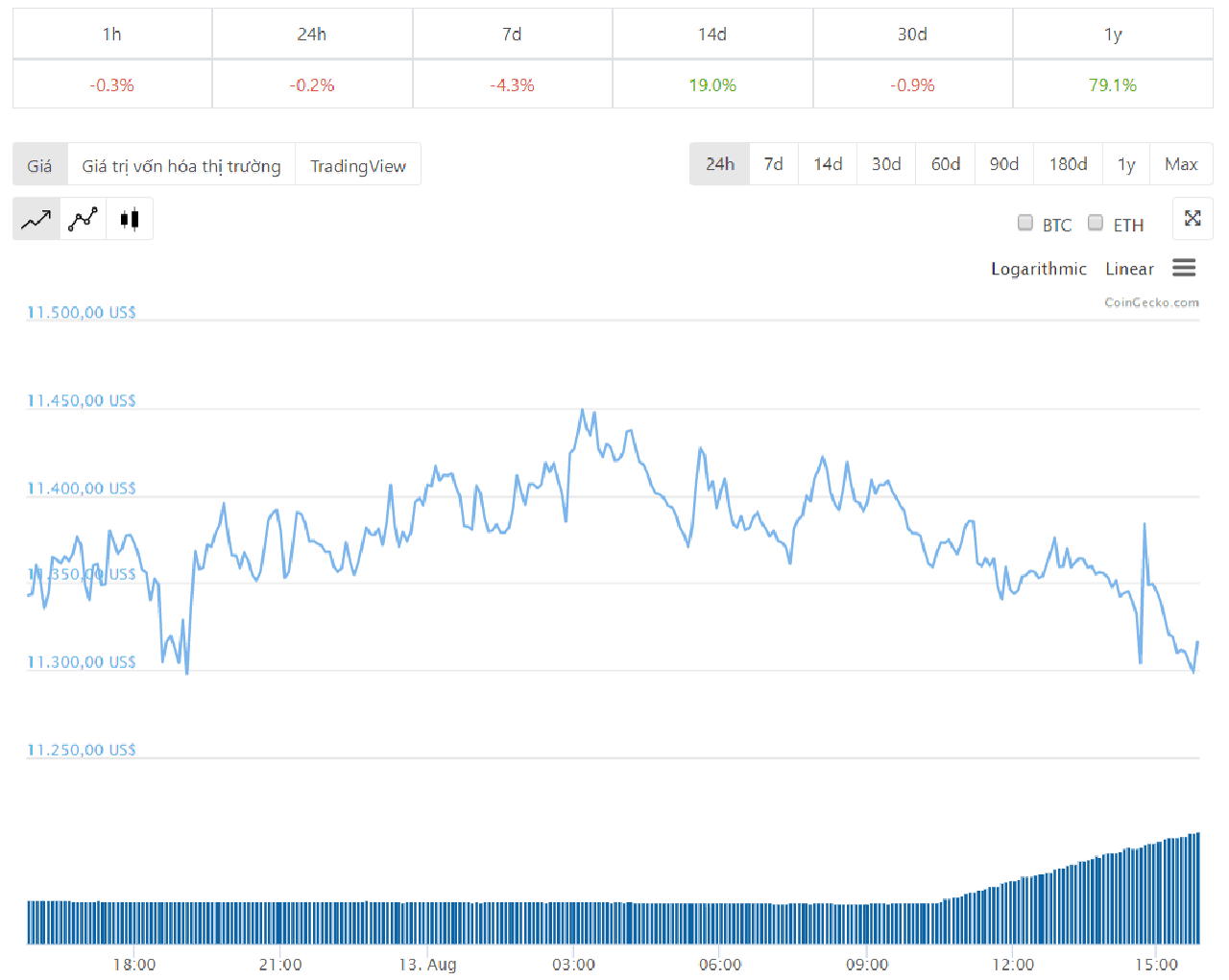This screenshot has height=980, width=1229.
Task: Click the -0.3% 1h change value
Action: click(x=112, y=85)
